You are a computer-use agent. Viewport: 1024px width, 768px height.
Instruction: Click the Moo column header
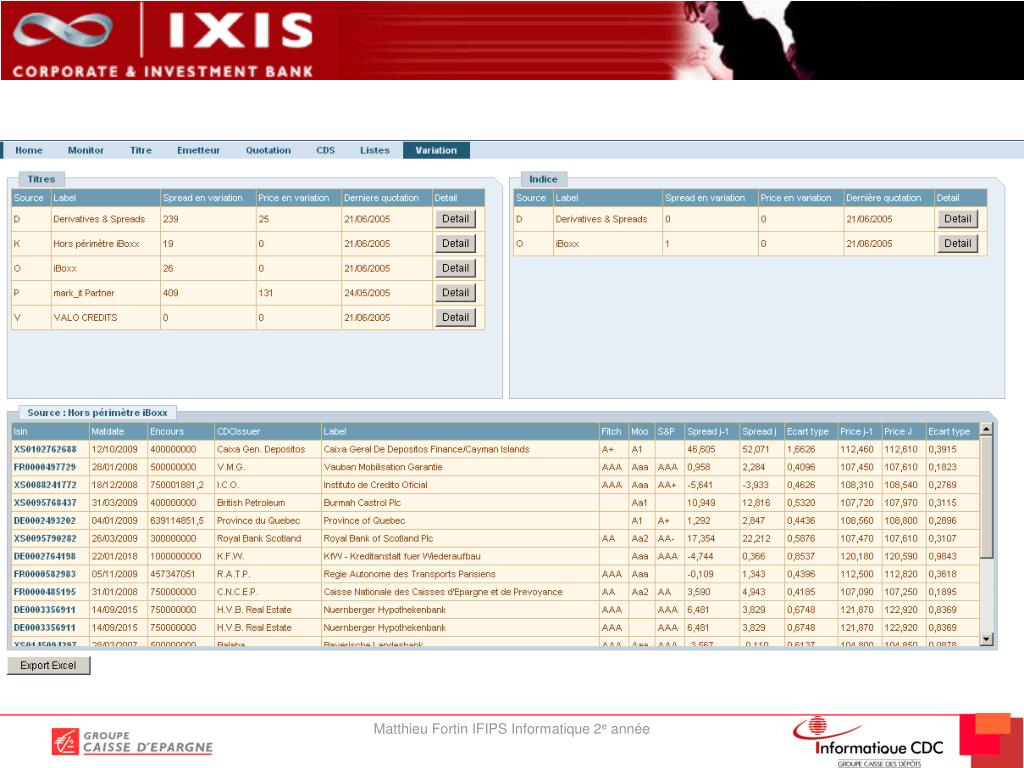click(641, 432)
